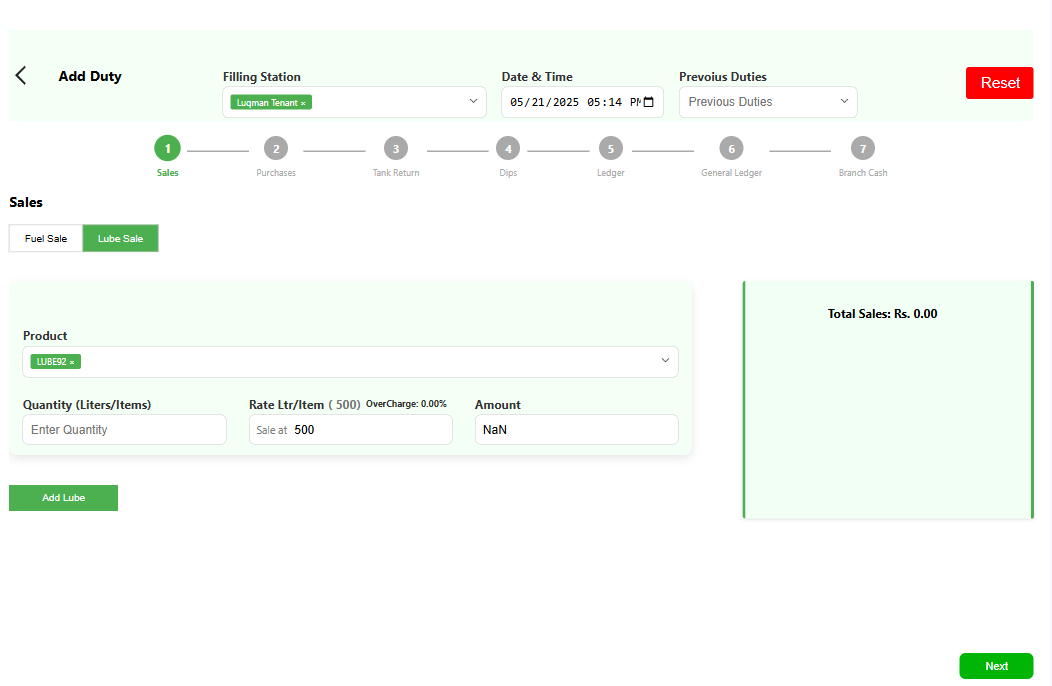Image resolution: width=1052 pixels, height=686 pixels.
Task: Open the calendar picker icon in Date & Time
Action: pos(648,102)
